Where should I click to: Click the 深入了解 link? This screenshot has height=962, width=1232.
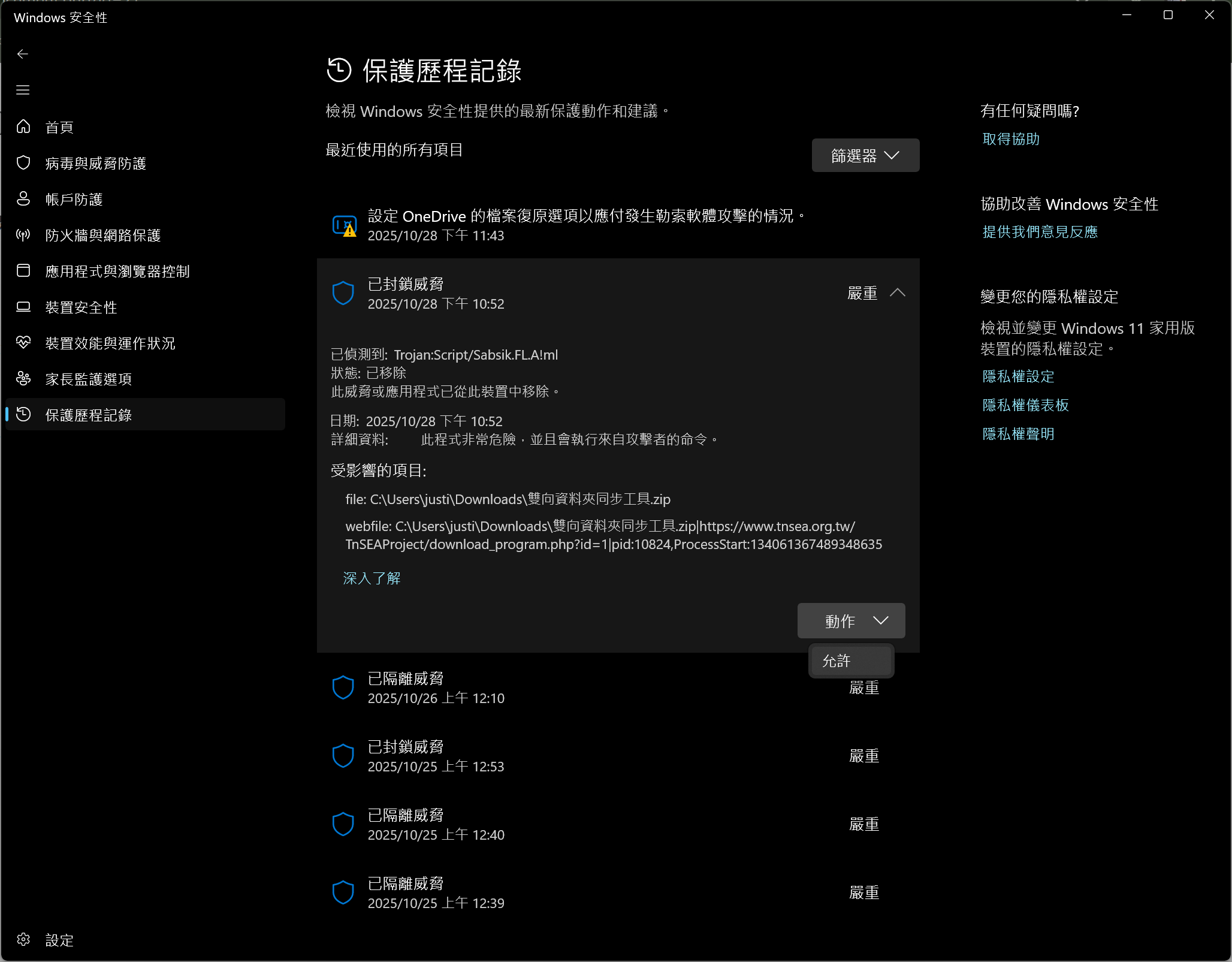pos(371,578)
